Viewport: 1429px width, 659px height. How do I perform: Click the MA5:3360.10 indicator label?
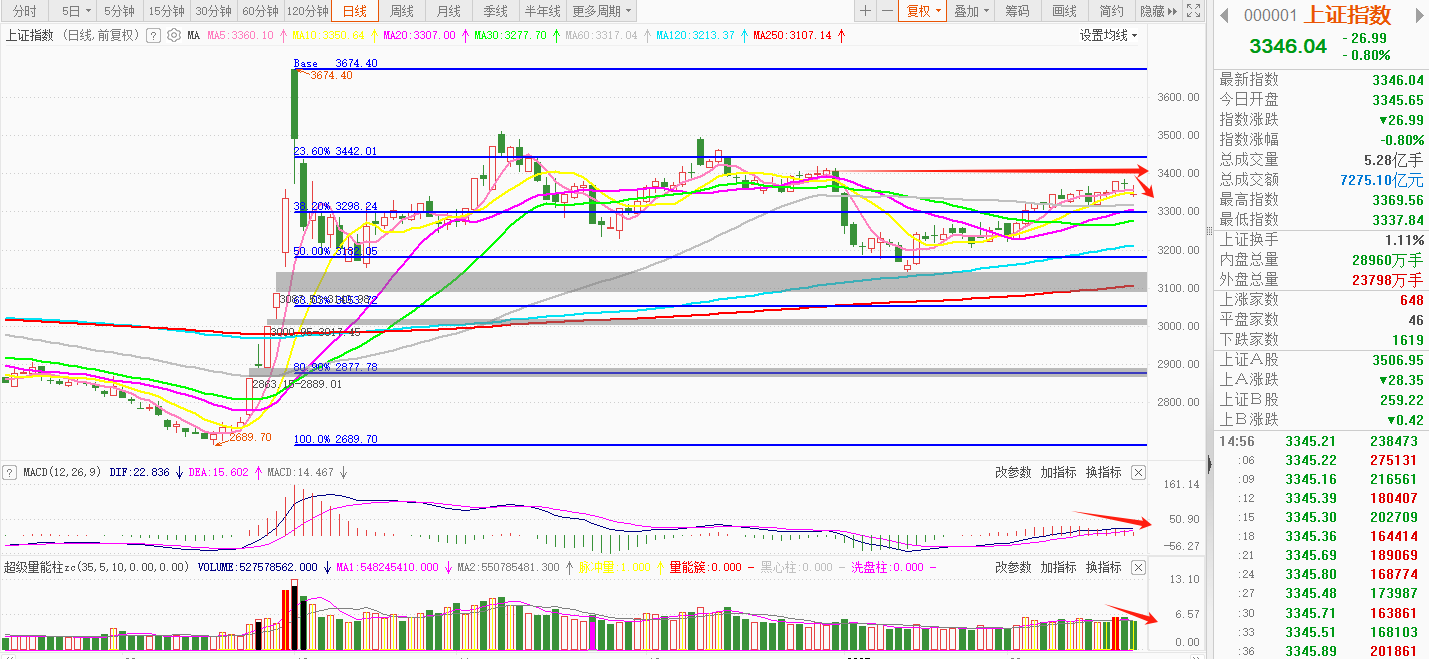click(240, 35)
